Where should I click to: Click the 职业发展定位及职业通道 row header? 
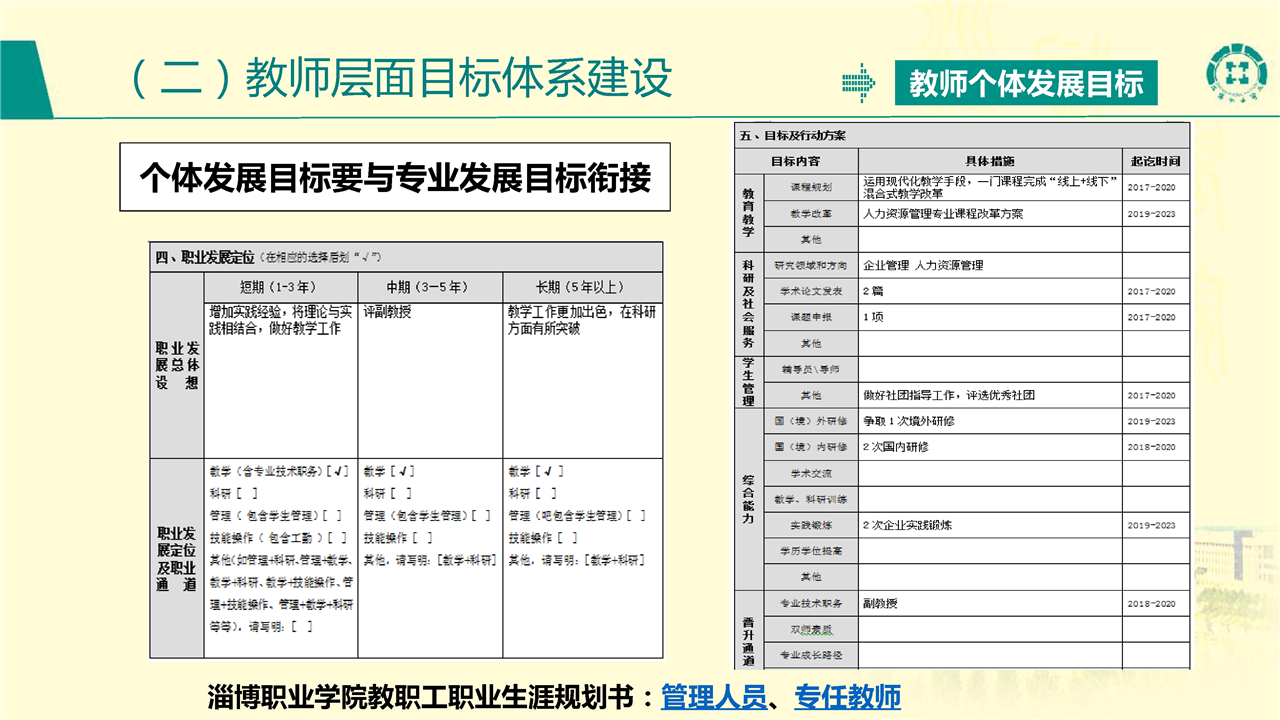click(177, 560)
